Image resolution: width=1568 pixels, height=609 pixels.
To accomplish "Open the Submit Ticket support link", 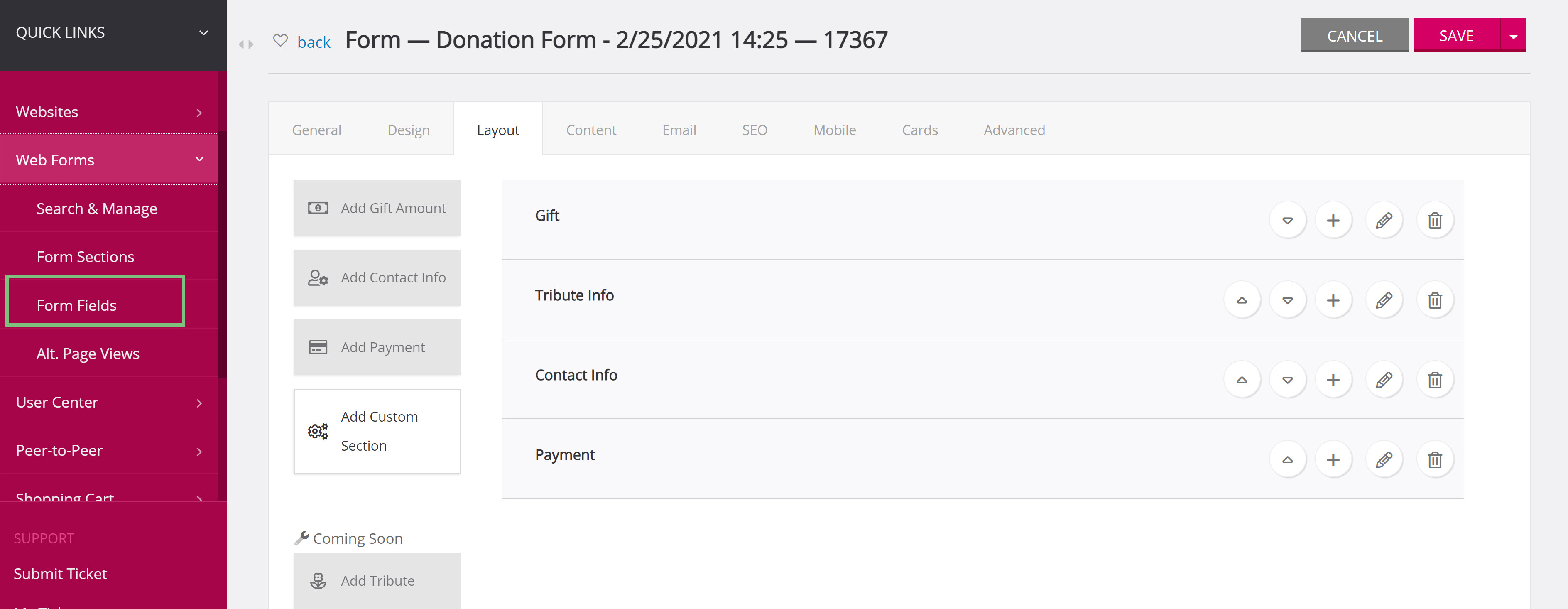I will [60, 573].
